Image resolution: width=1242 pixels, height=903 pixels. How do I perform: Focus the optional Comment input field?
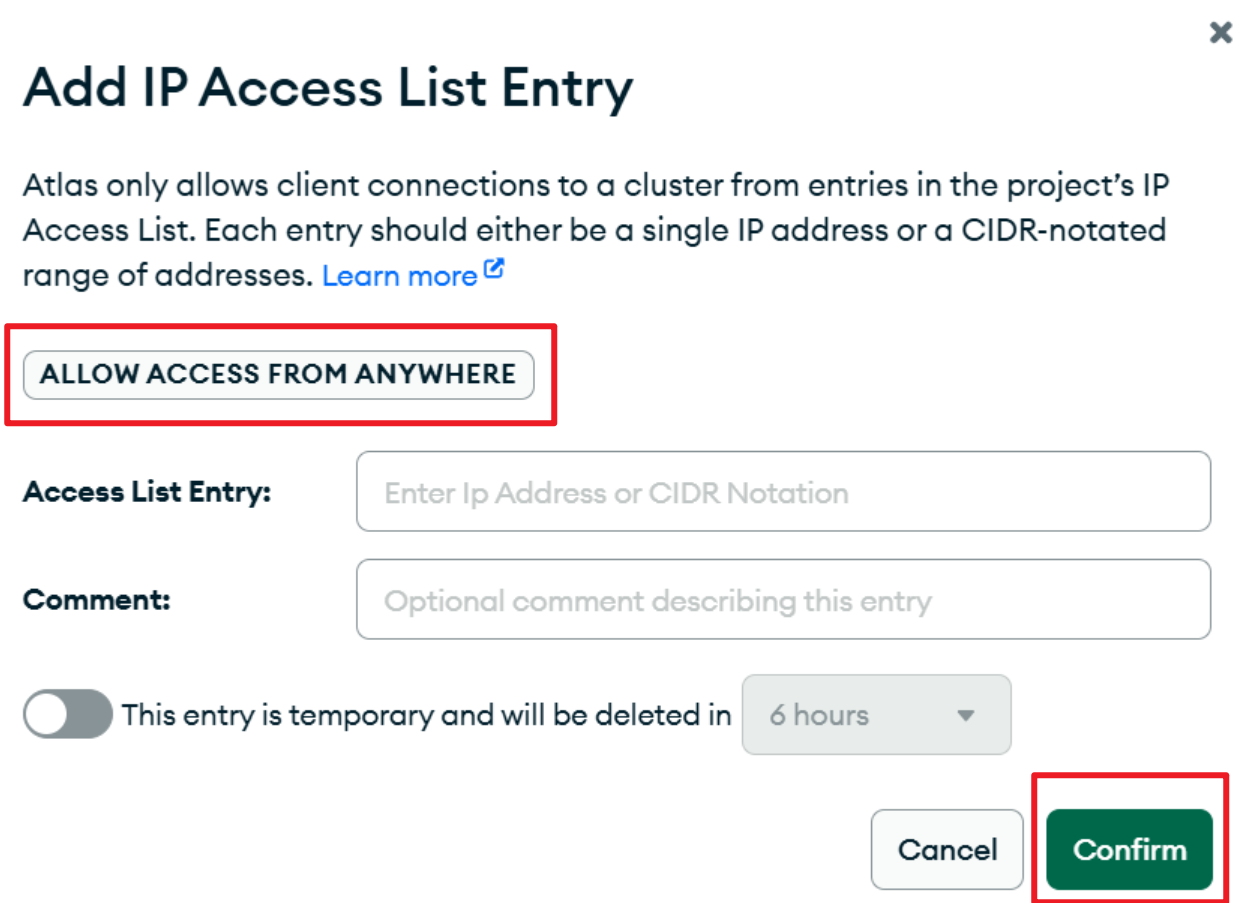pyautogui.click(x=783, y=599)
